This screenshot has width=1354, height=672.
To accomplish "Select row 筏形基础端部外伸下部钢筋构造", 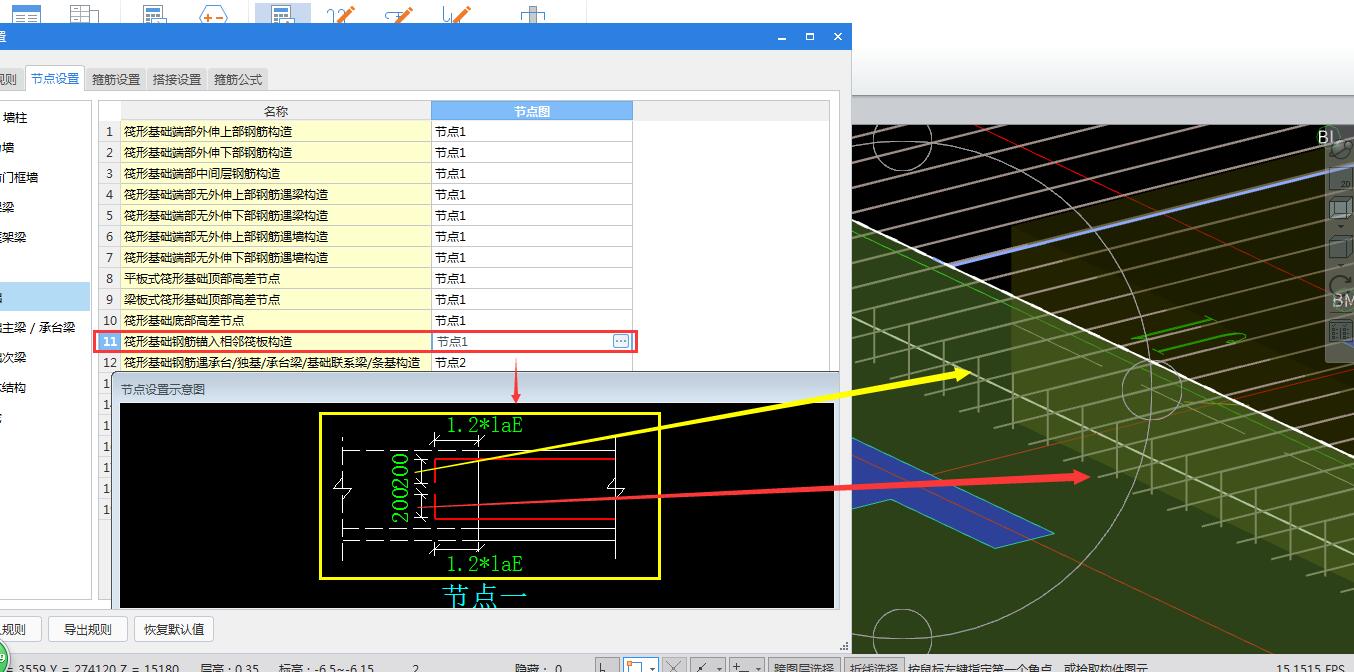I will click(276, 152).
